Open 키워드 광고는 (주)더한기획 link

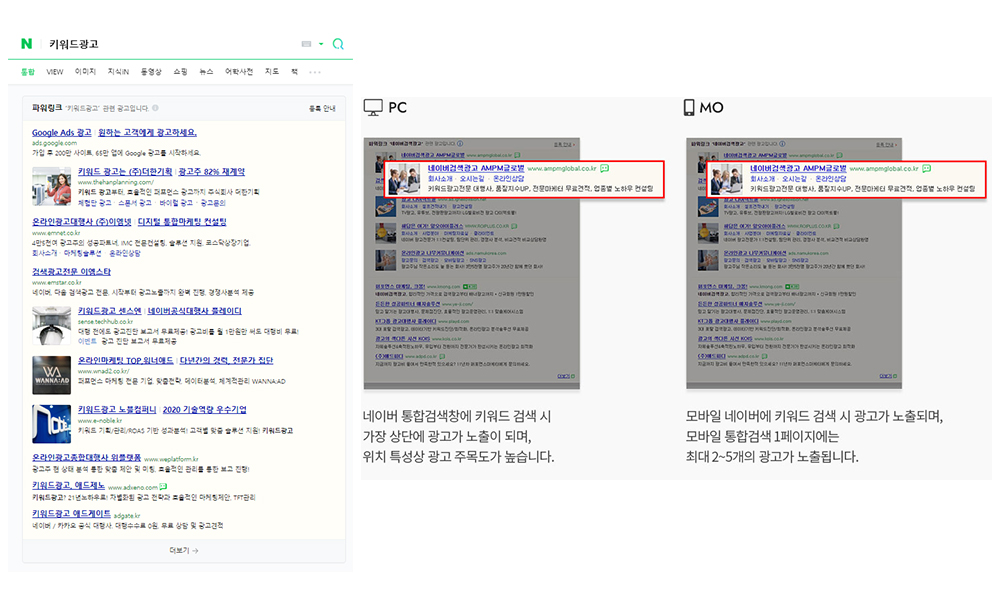pos(125,172)
